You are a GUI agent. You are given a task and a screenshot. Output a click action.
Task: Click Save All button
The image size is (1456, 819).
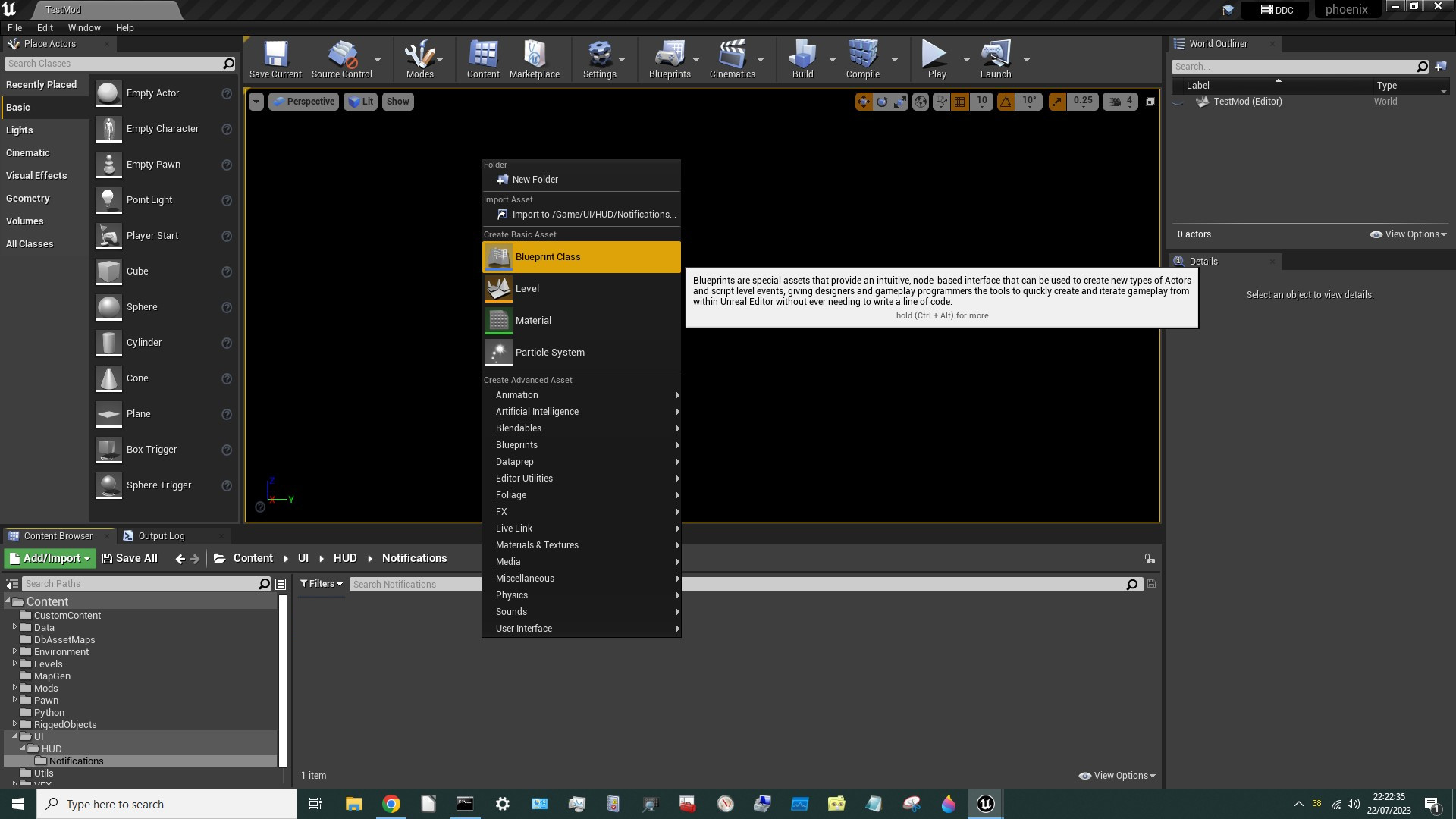pos(130,559)
